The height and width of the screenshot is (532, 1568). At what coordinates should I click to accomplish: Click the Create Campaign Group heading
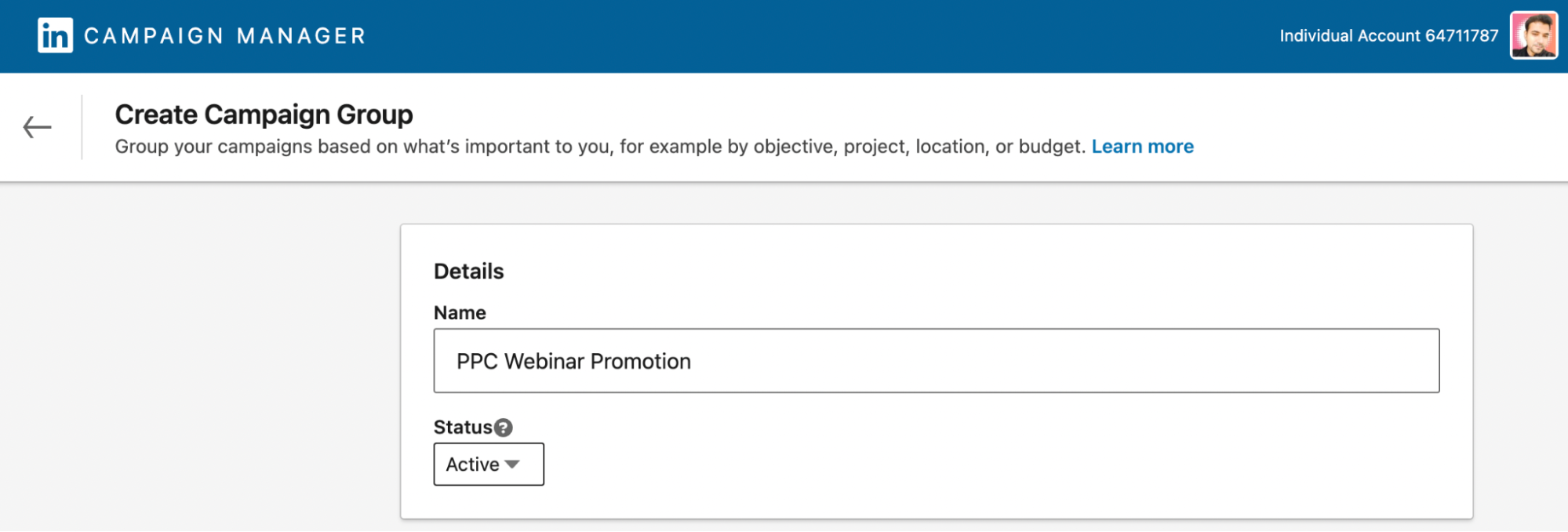264,115
